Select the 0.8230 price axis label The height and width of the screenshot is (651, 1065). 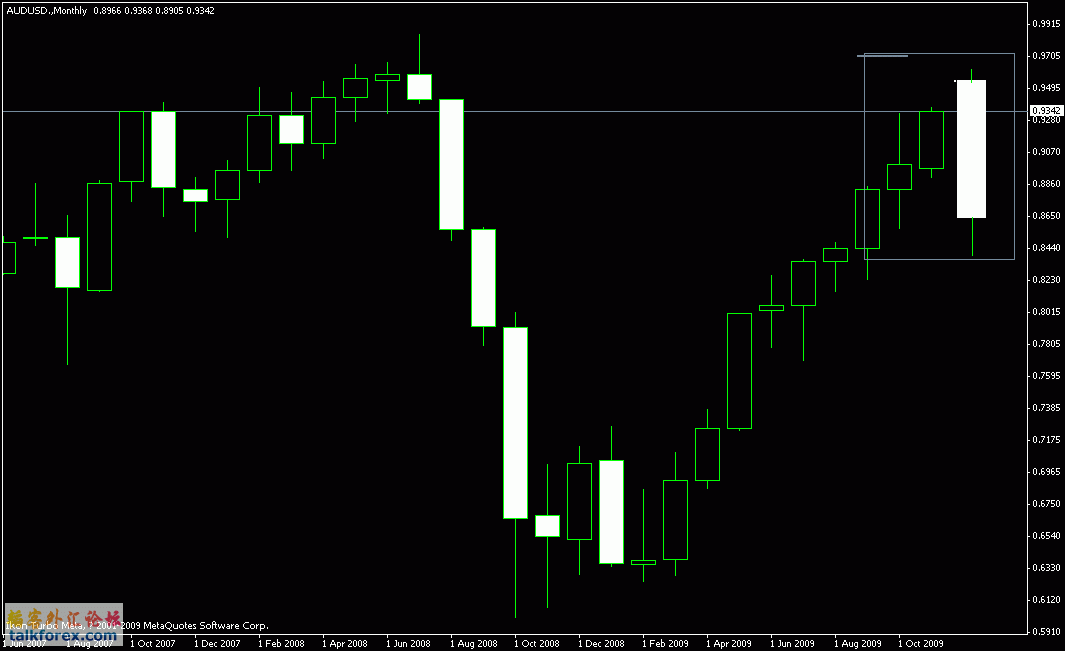[1046, 279]
